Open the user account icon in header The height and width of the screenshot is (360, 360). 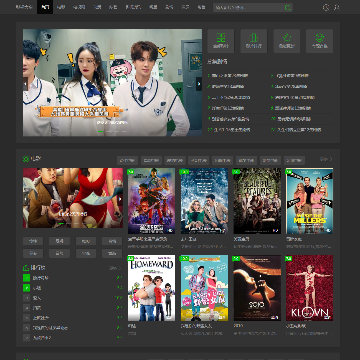(337, 7)
